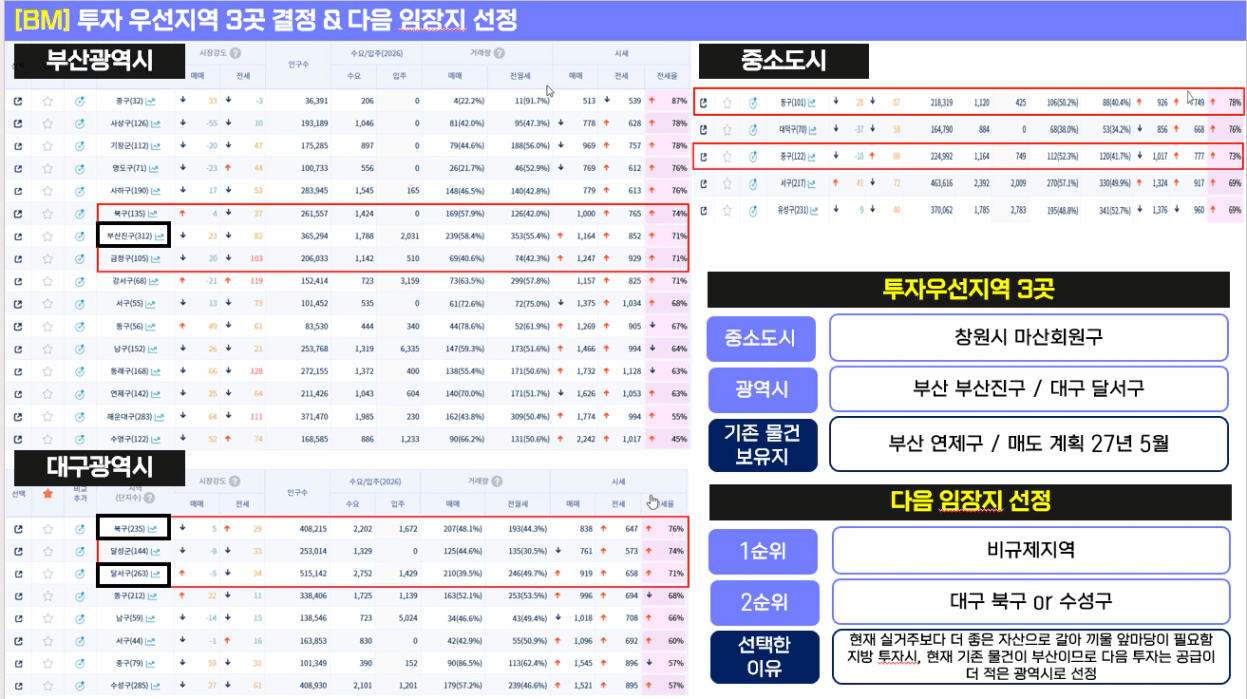Click the 기존 물건 보유지 label

tap(762, 443)
